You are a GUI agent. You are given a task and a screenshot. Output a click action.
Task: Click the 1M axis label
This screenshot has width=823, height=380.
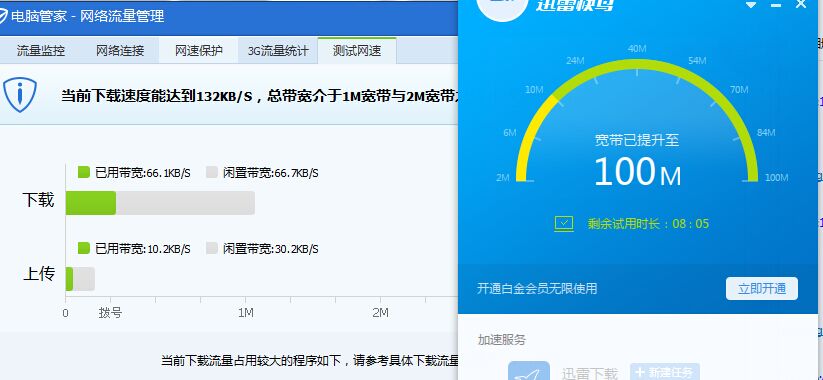[x=246, y=313]
